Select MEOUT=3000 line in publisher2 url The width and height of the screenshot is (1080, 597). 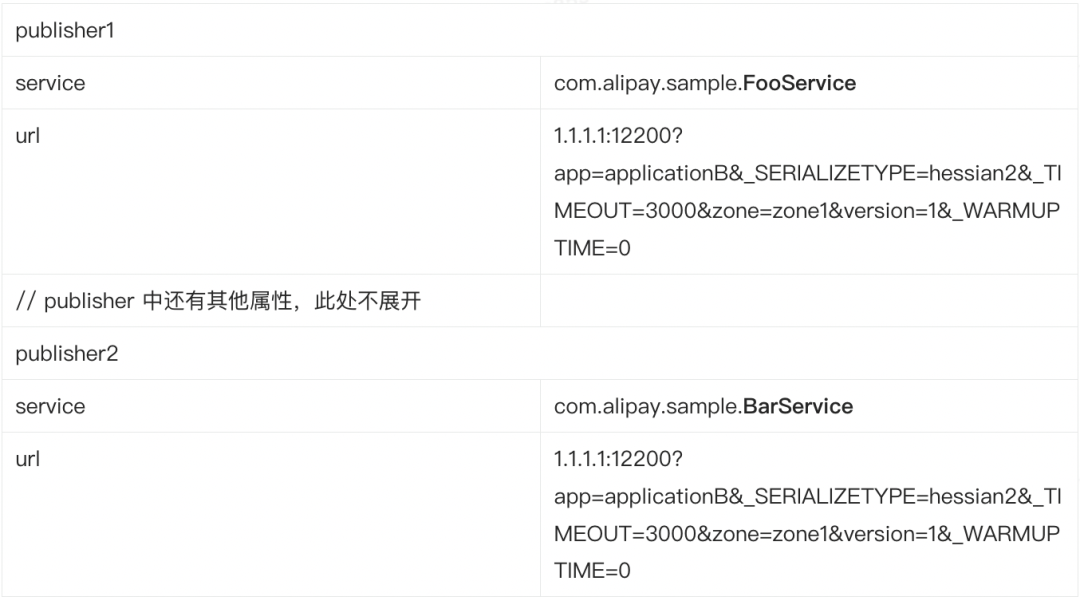(807, 533)
